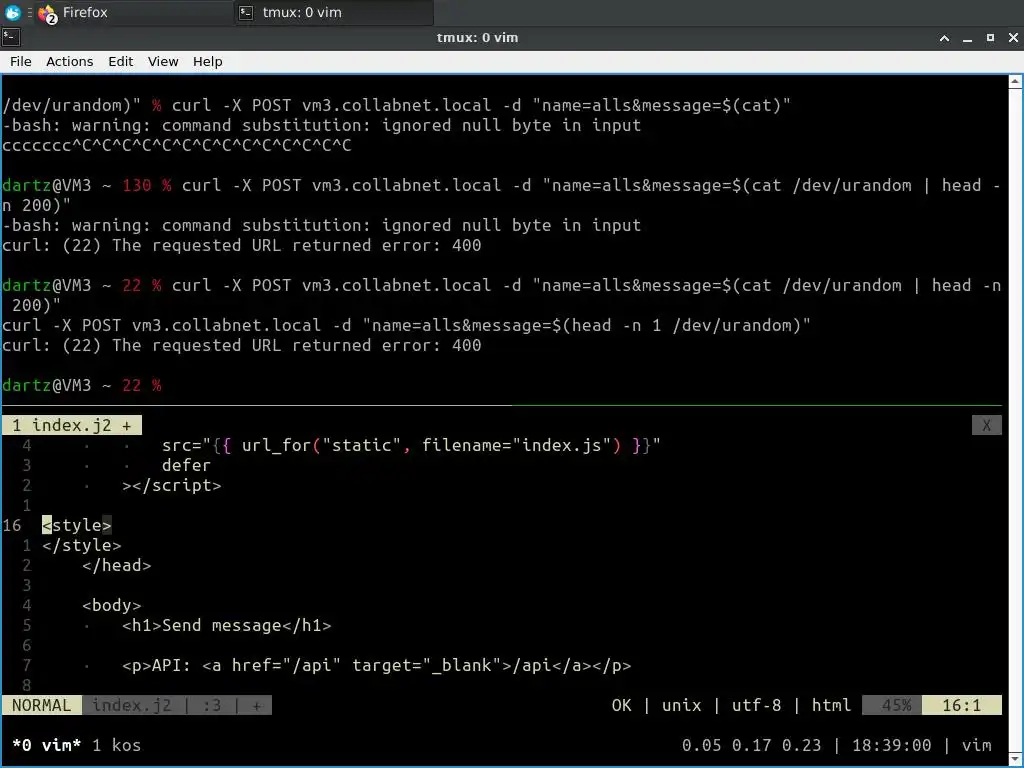Open the Actions menu

click(x=69, y=61)
